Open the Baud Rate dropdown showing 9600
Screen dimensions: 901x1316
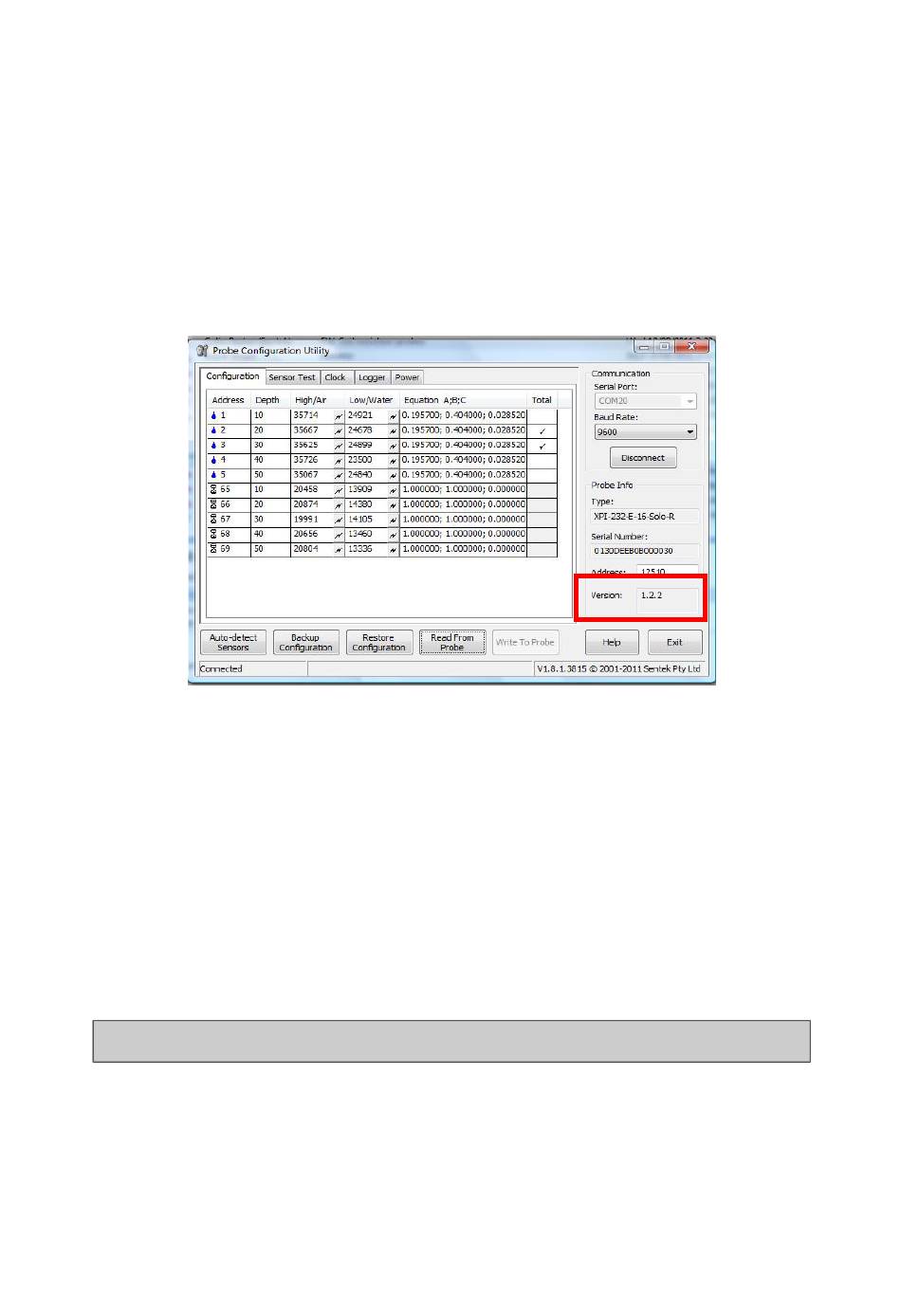[645, 431]
